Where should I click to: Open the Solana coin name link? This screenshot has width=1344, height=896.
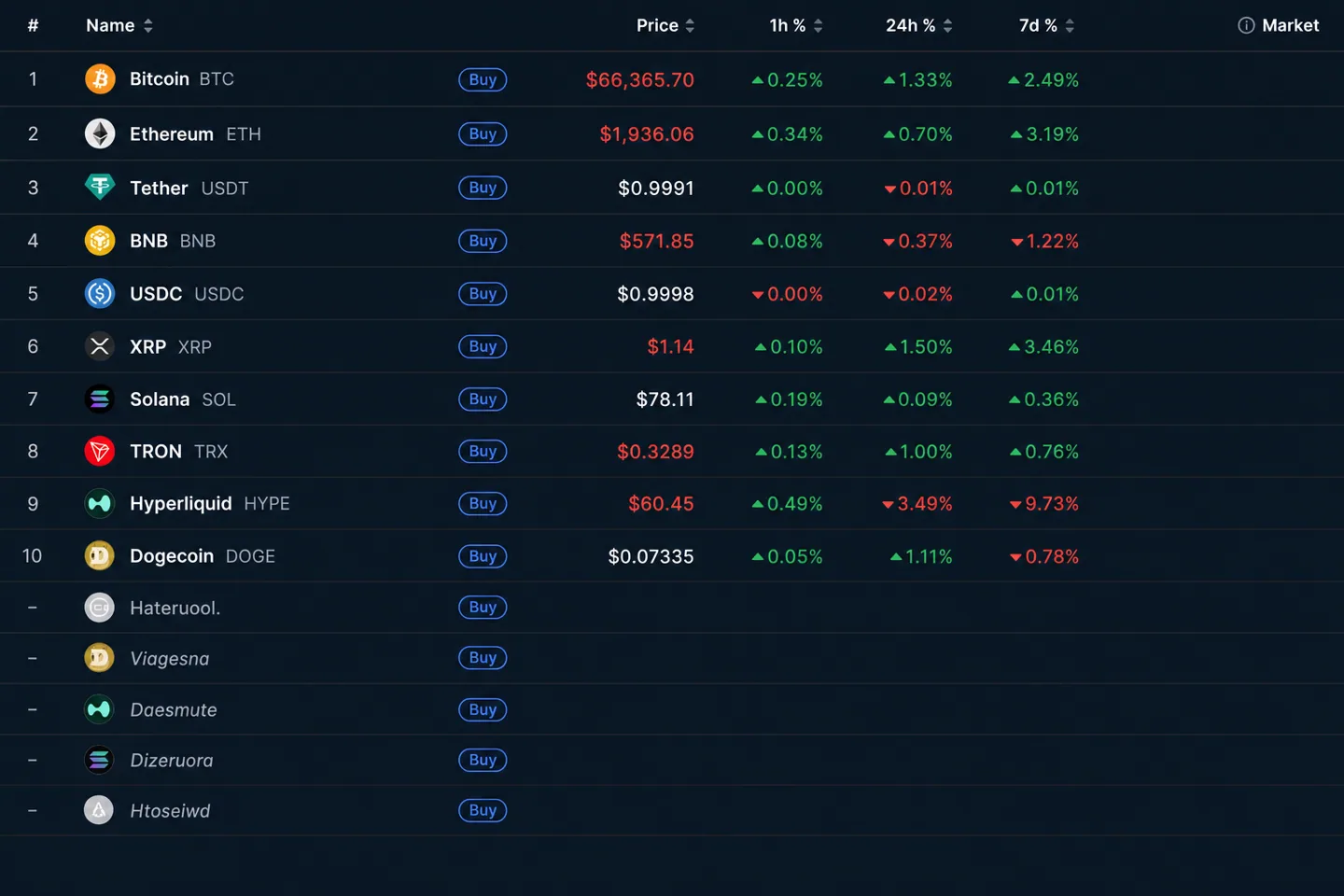click(160, 399)
